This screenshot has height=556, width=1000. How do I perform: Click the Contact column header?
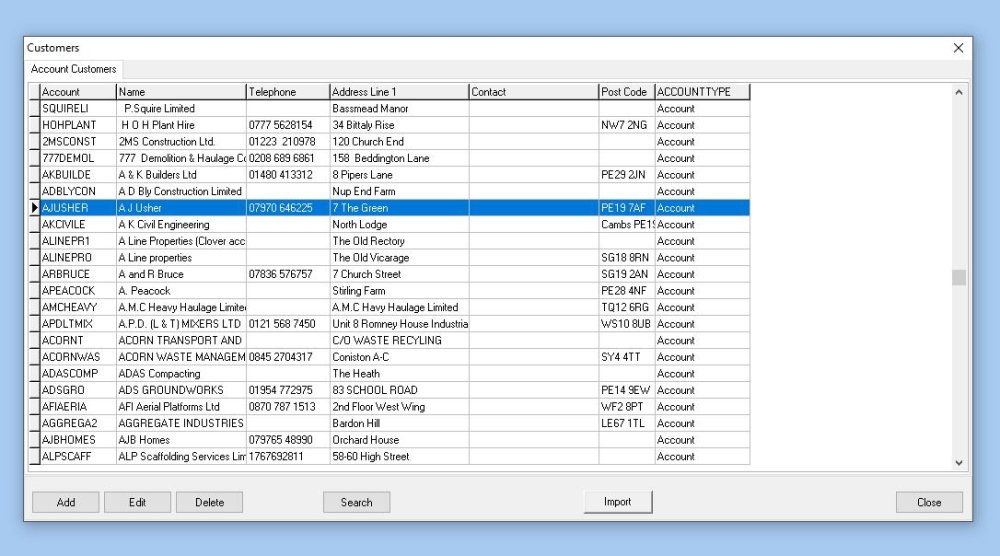tap(534, 92)
